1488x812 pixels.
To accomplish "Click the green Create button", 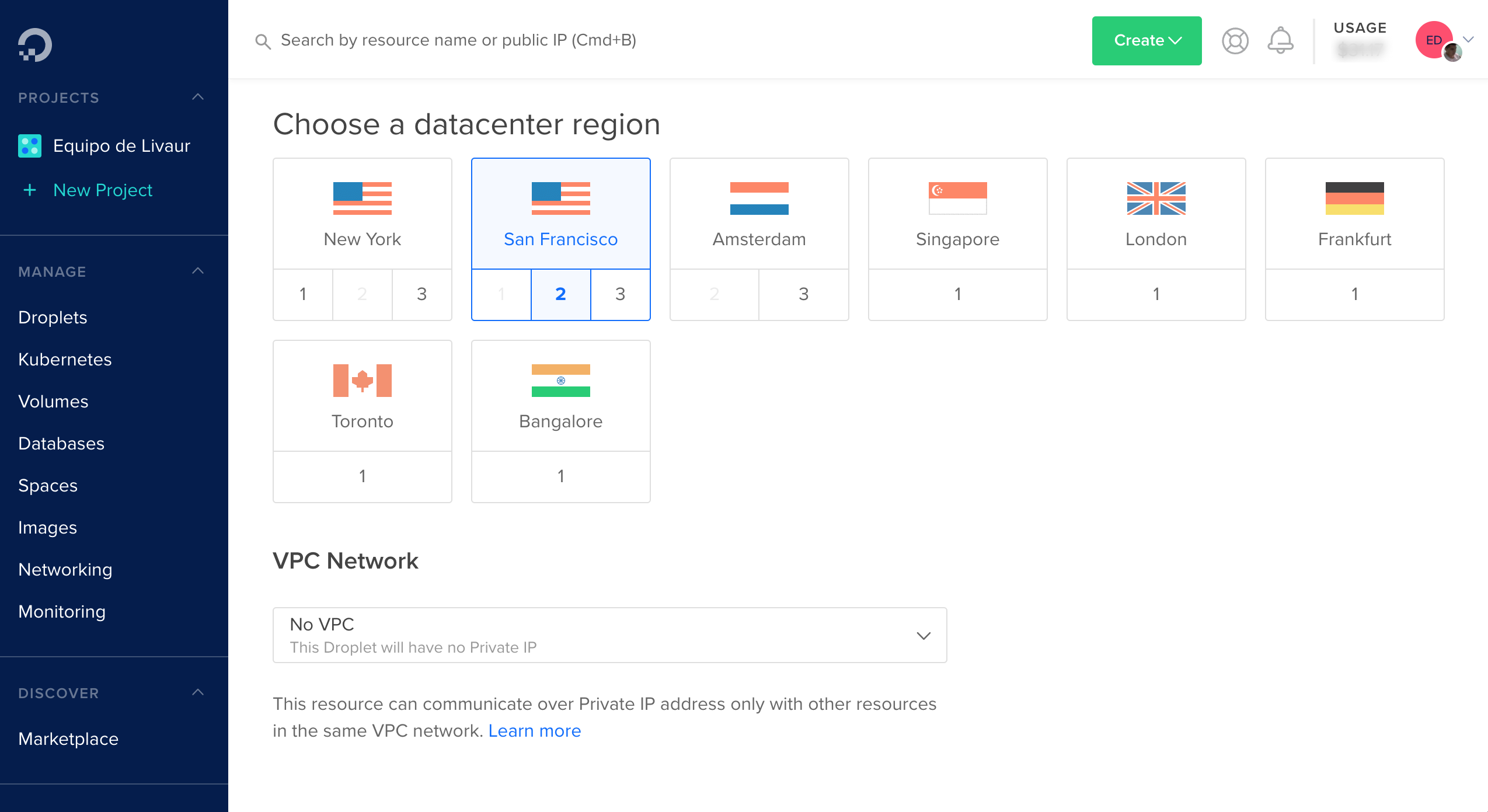I will [x=1147, y=41].
